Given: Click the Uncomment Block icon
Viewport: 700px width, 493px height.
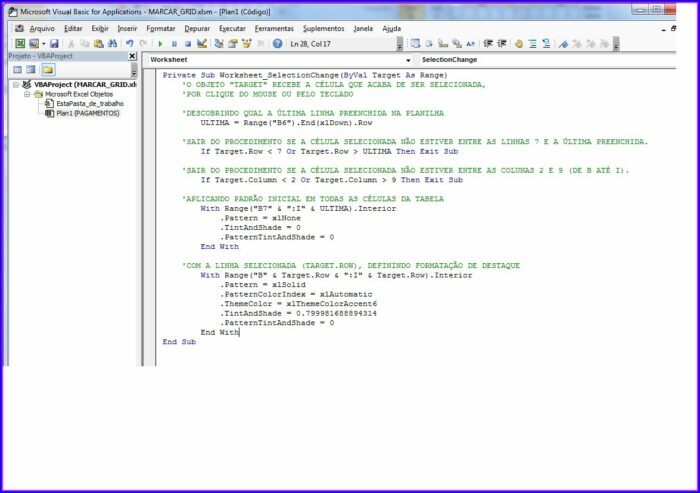Looking at the screenshot, I should 546,43.
